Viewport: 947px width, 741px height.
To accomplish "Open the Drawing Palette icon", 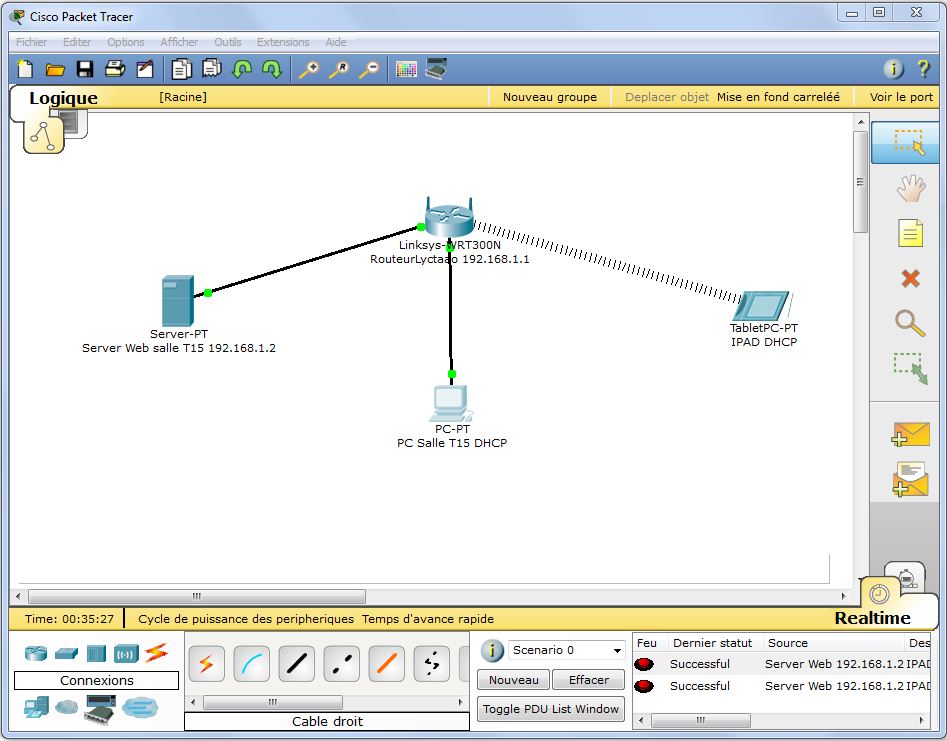I will pyautogui.click(x=406, y=69).
